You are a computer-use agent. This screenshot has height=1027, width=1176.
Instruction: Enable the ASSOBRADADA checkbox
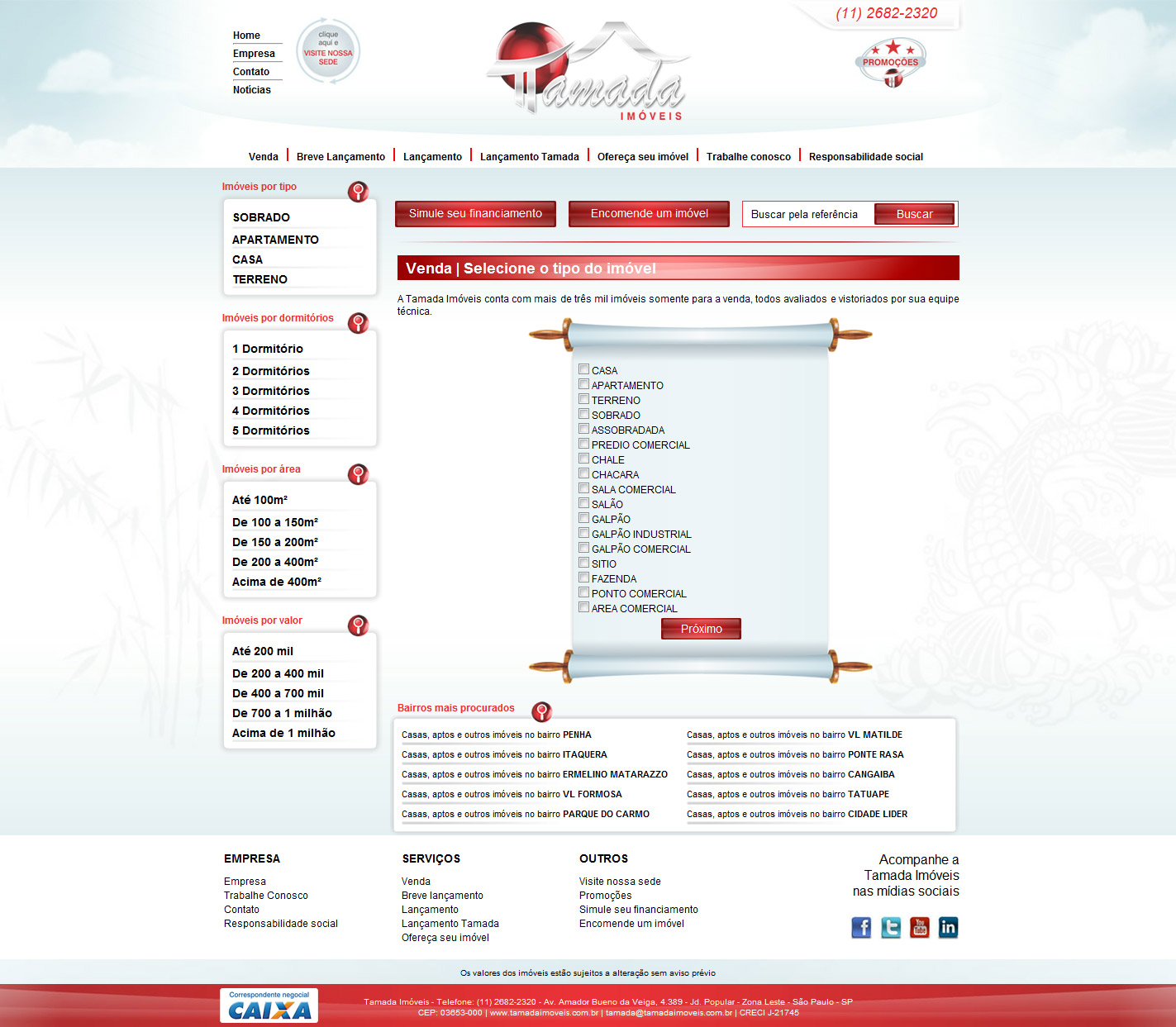(x=584, y=429)
